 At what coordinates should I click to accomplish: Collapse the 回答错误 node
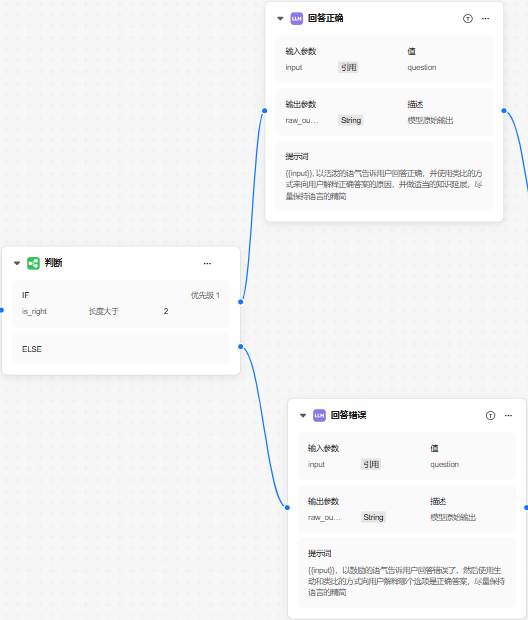[303, 416]
